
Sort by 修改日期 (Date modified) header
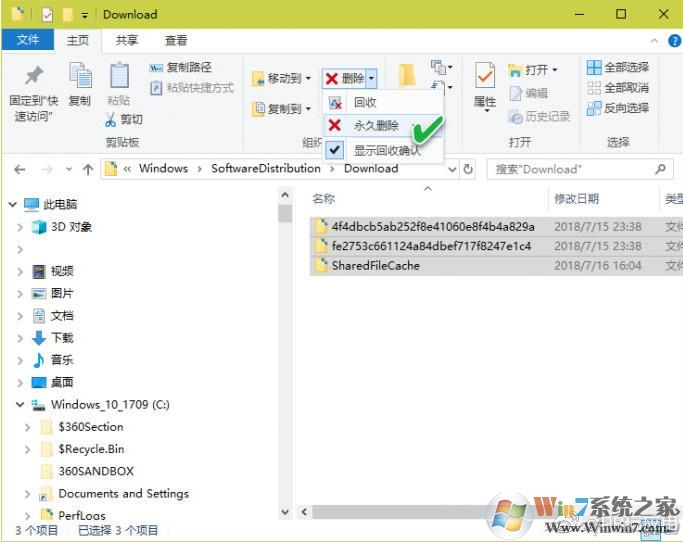pyautogui.click(x=576, y=199)
